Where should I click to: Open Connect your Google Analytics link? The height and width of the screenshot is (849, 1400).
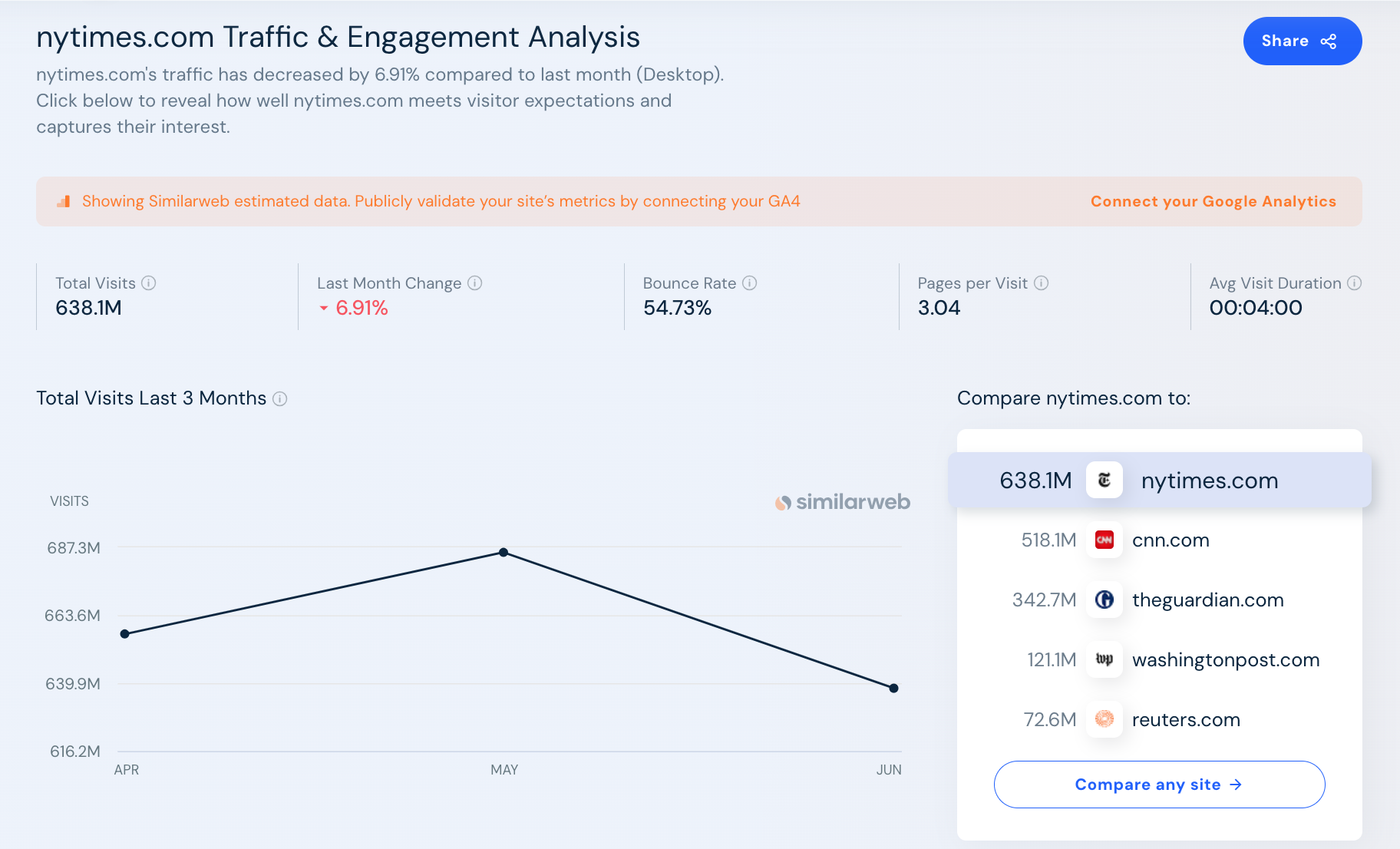coord(1213,201)
